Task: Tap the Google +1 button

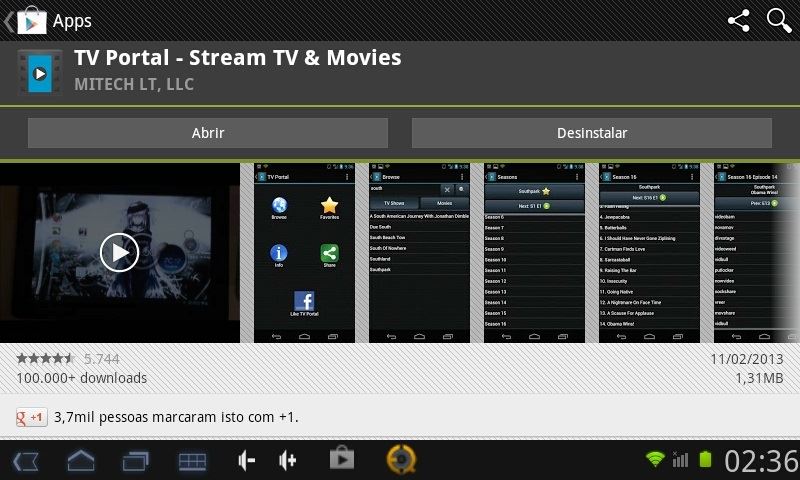Action: coord(32,417)
